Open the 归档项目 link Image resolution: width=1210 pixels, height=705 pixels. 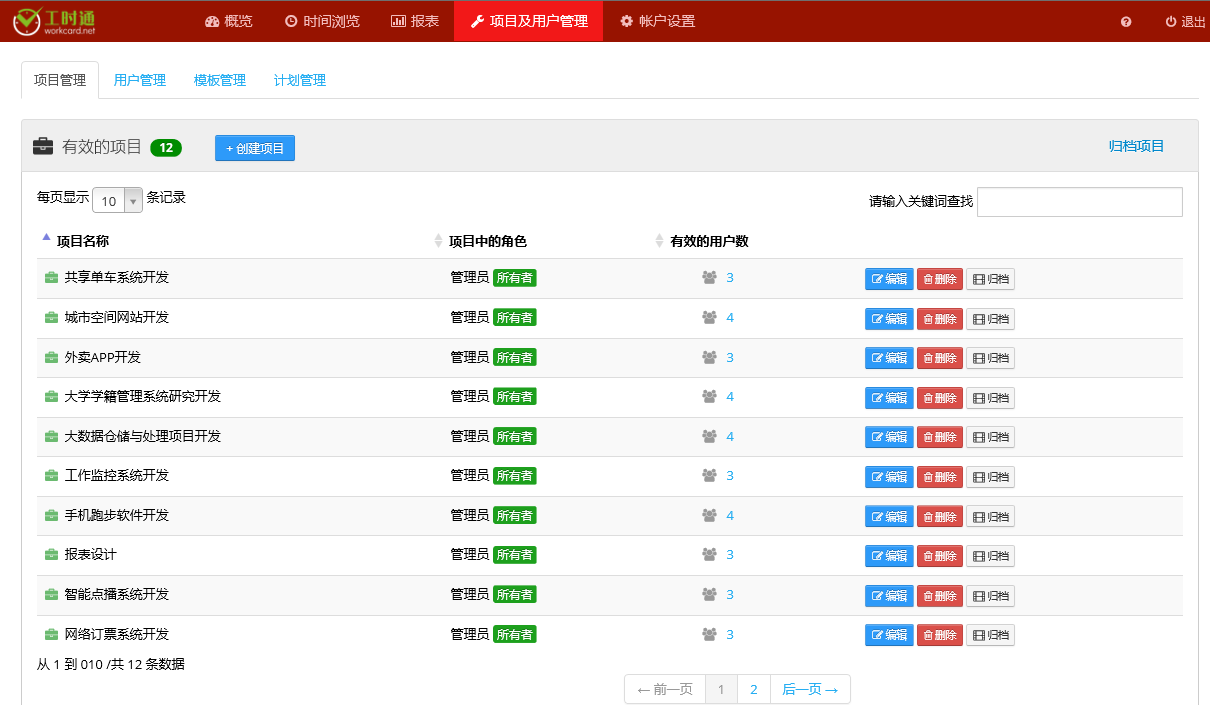tap(1136, 146)
